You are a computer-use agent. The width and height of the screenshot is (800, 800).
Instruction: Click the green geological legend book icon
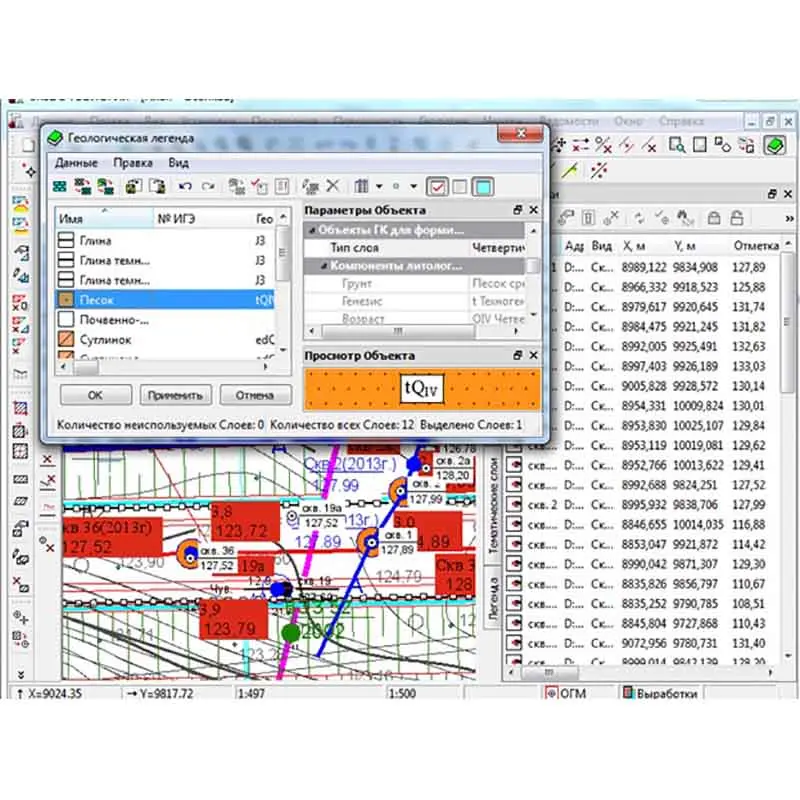[x=775, y=145]
